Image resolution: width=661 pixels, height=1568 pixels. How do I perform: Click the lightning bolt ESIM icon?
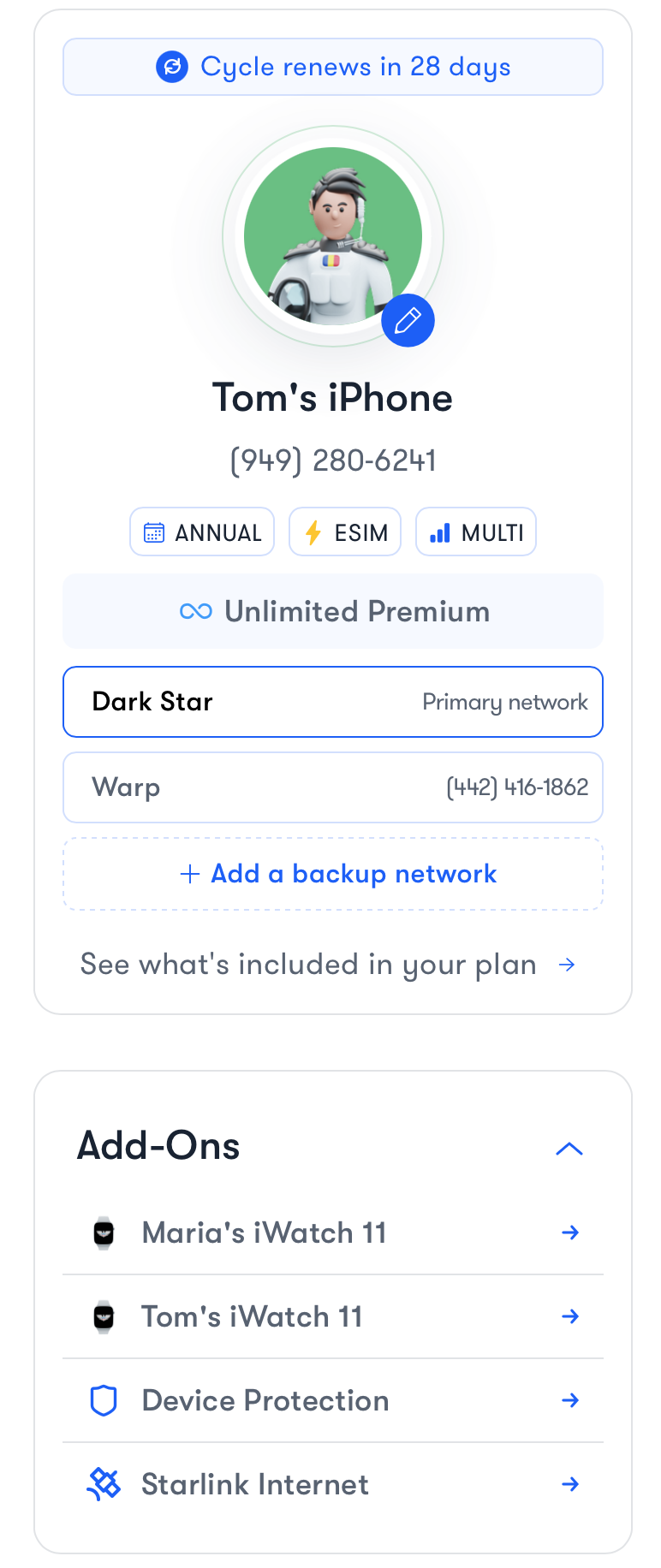[313, 532]
